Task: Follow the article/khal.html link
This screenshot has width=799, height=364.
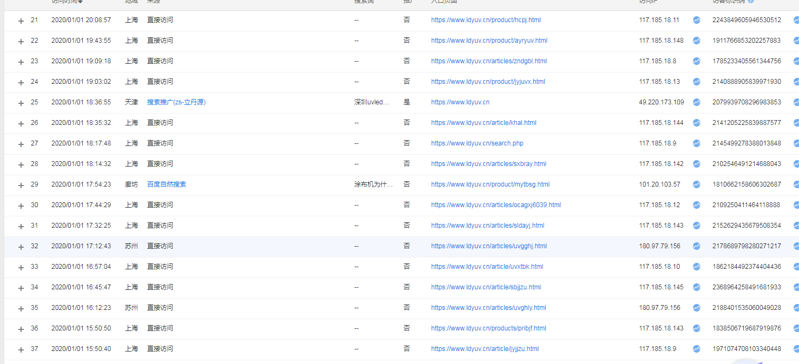Action: 483,122
